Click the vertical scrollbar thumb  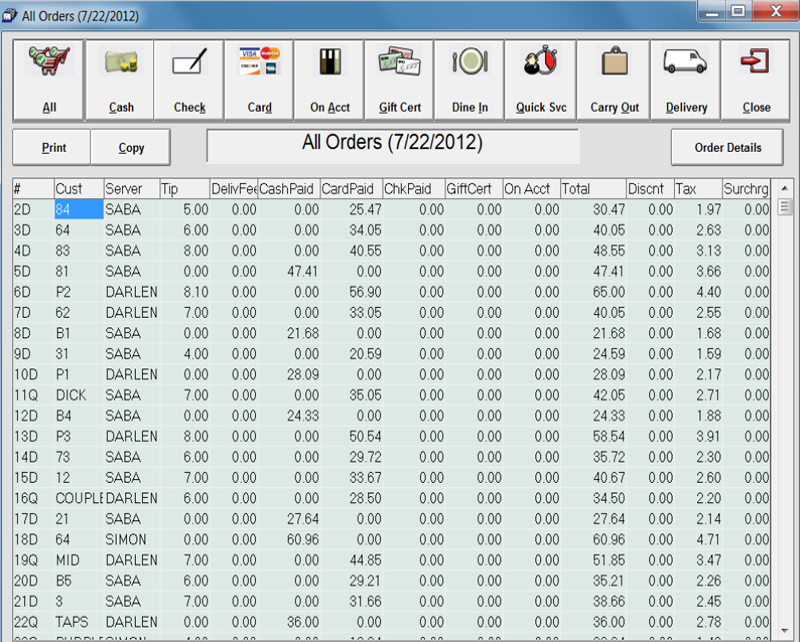point(785,207)
